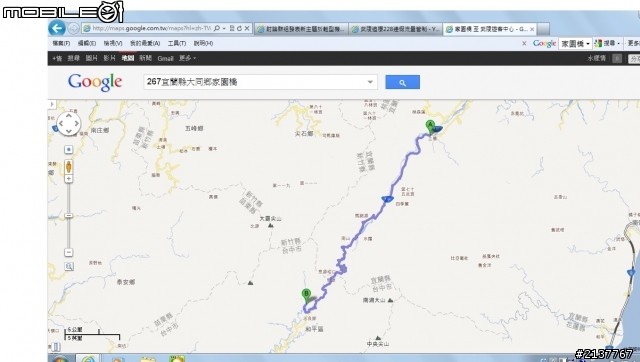640x362 pixels.
Task: Open the 說明(H) menu
Action: click(203, 43)
